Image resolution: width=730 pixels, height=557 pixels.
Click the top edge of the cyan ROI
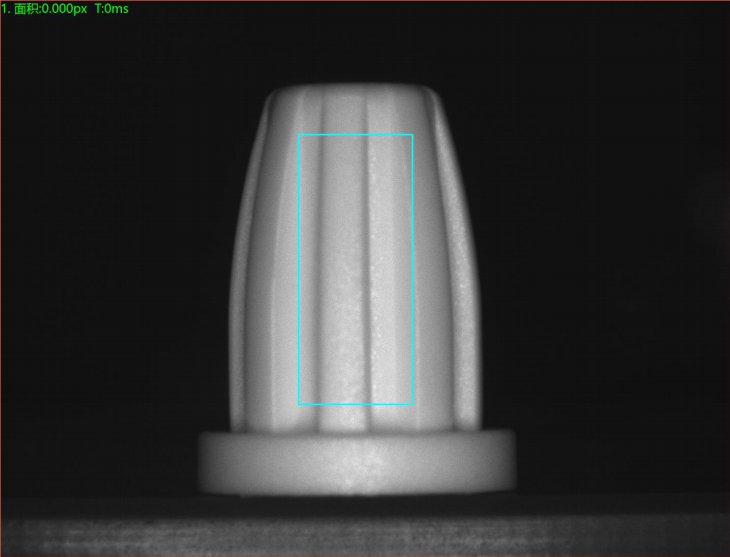click(355, 135)
